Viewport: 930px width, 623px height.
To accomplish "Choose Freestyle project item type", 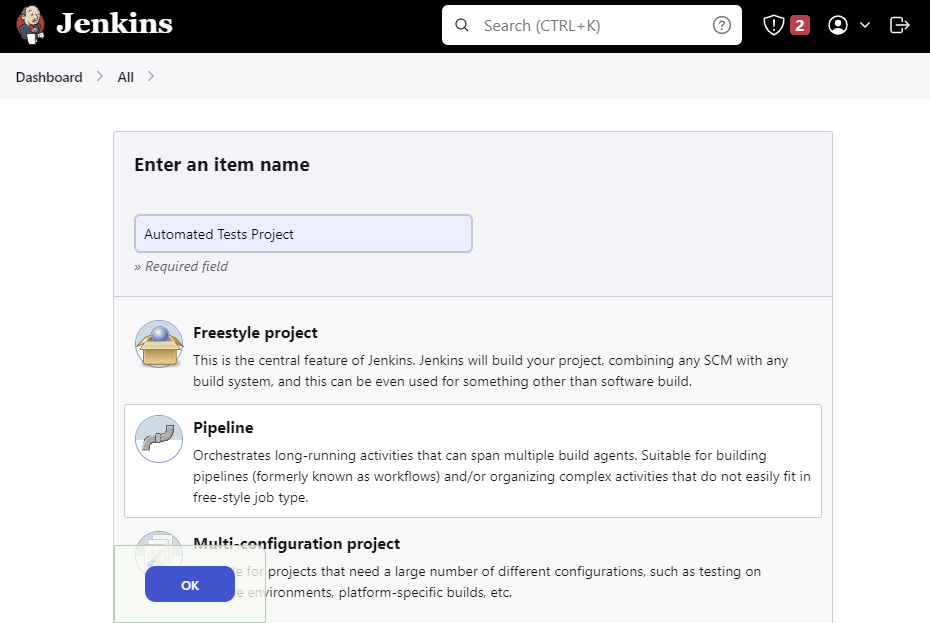I will [255, 333].
